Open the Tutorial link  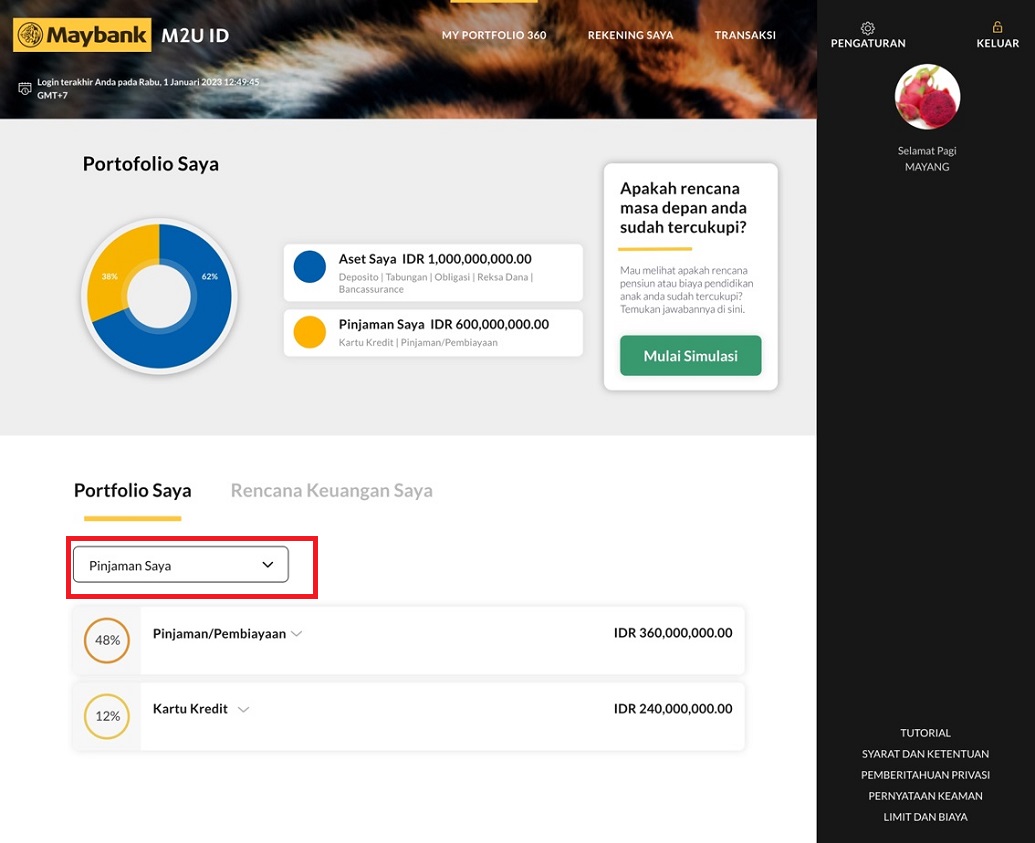925,733
